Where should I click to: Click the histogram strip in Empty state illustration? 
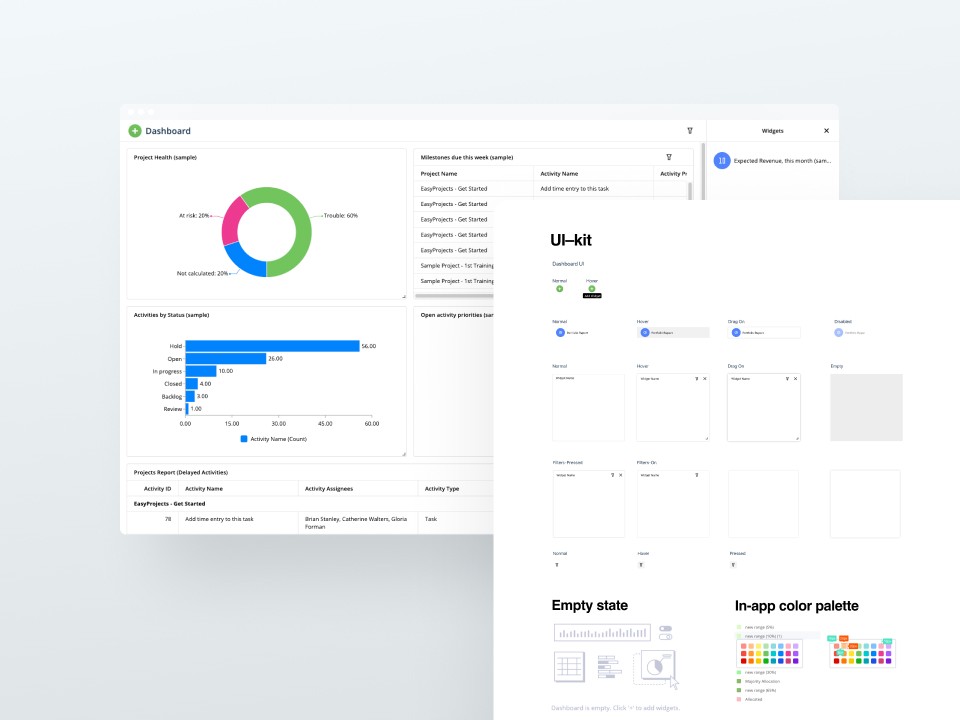coord(602,632)
